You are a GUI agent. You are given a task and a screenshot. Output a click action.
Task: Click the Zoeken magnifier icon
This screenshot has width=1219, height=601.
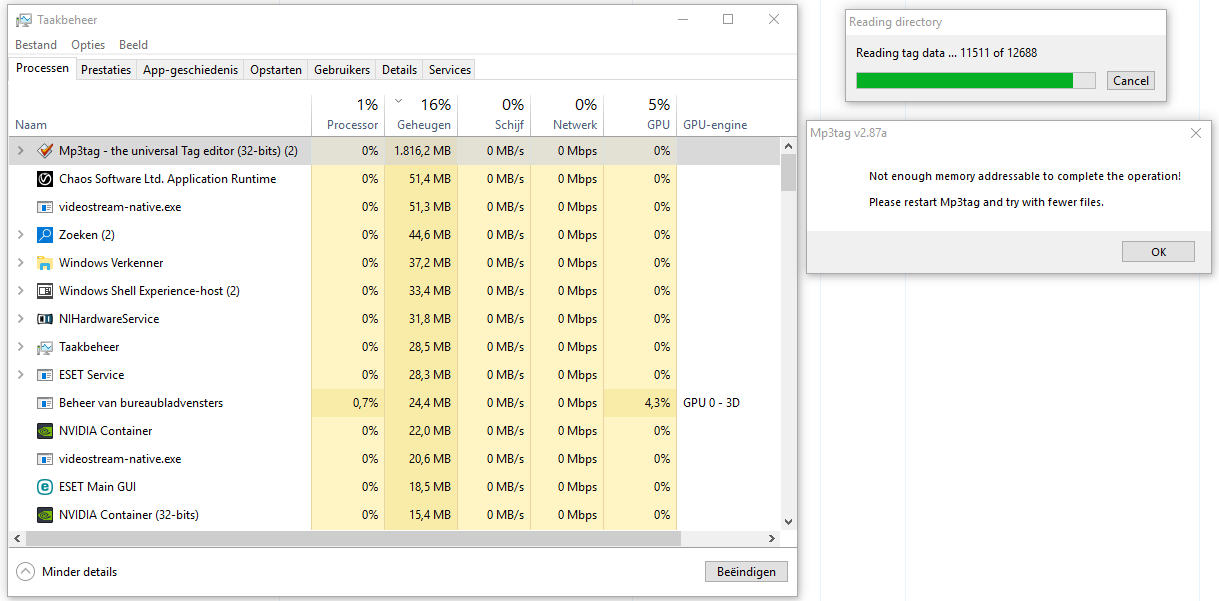[x=45, y=235]
